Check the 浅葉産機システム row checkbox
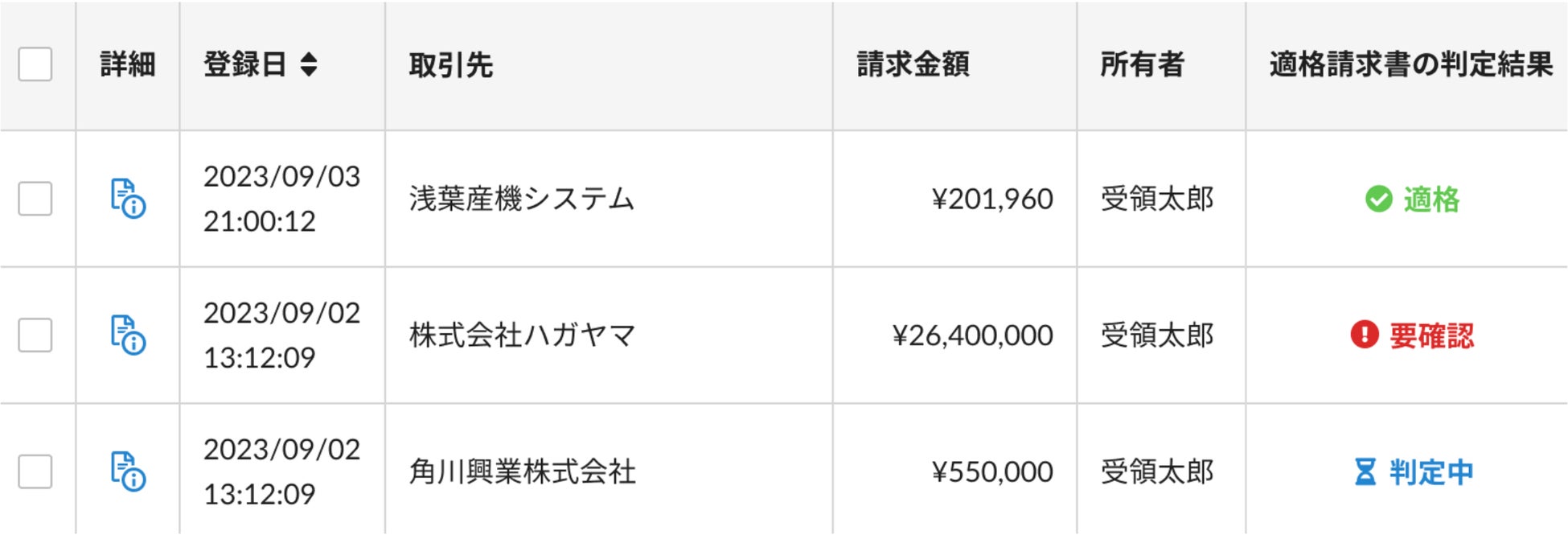Image resolution: width=1568 pixels, height=535 pixels. tap(35, 199)
